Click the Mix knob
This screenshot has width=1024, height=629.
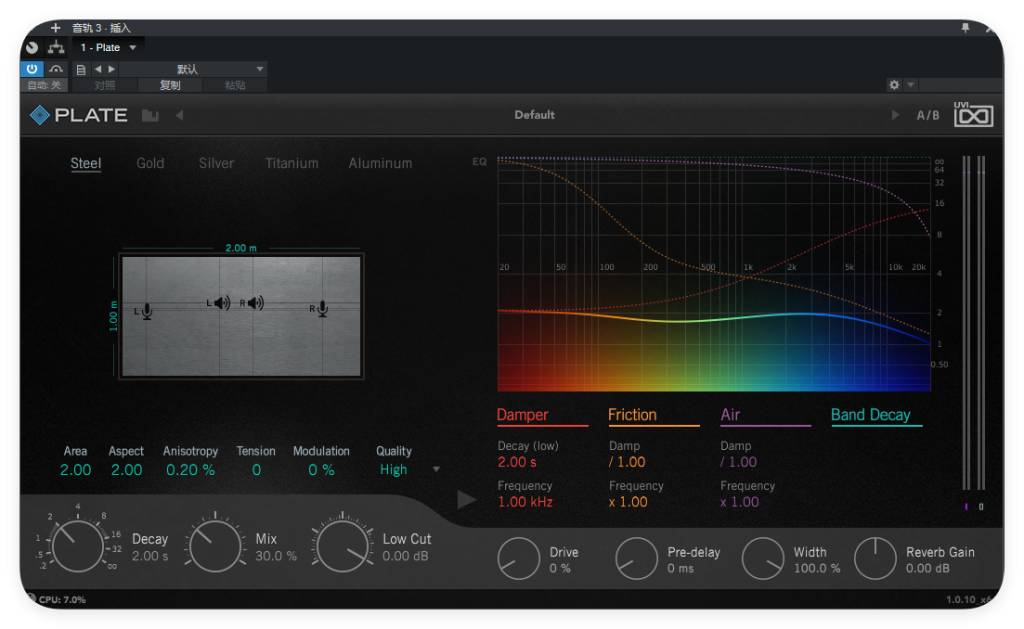[214, 547]
